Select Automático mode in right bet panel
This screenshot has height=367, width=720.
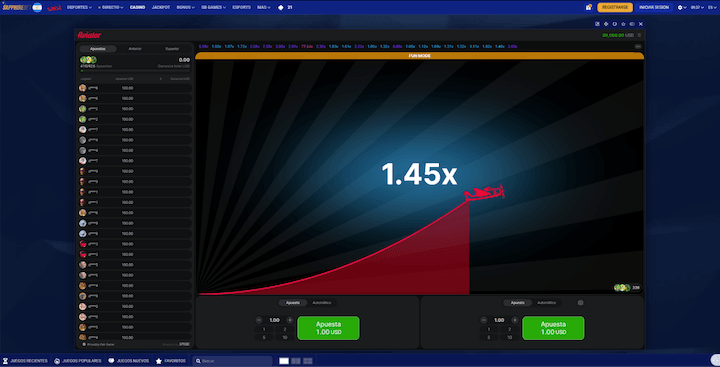pos(546,303)
